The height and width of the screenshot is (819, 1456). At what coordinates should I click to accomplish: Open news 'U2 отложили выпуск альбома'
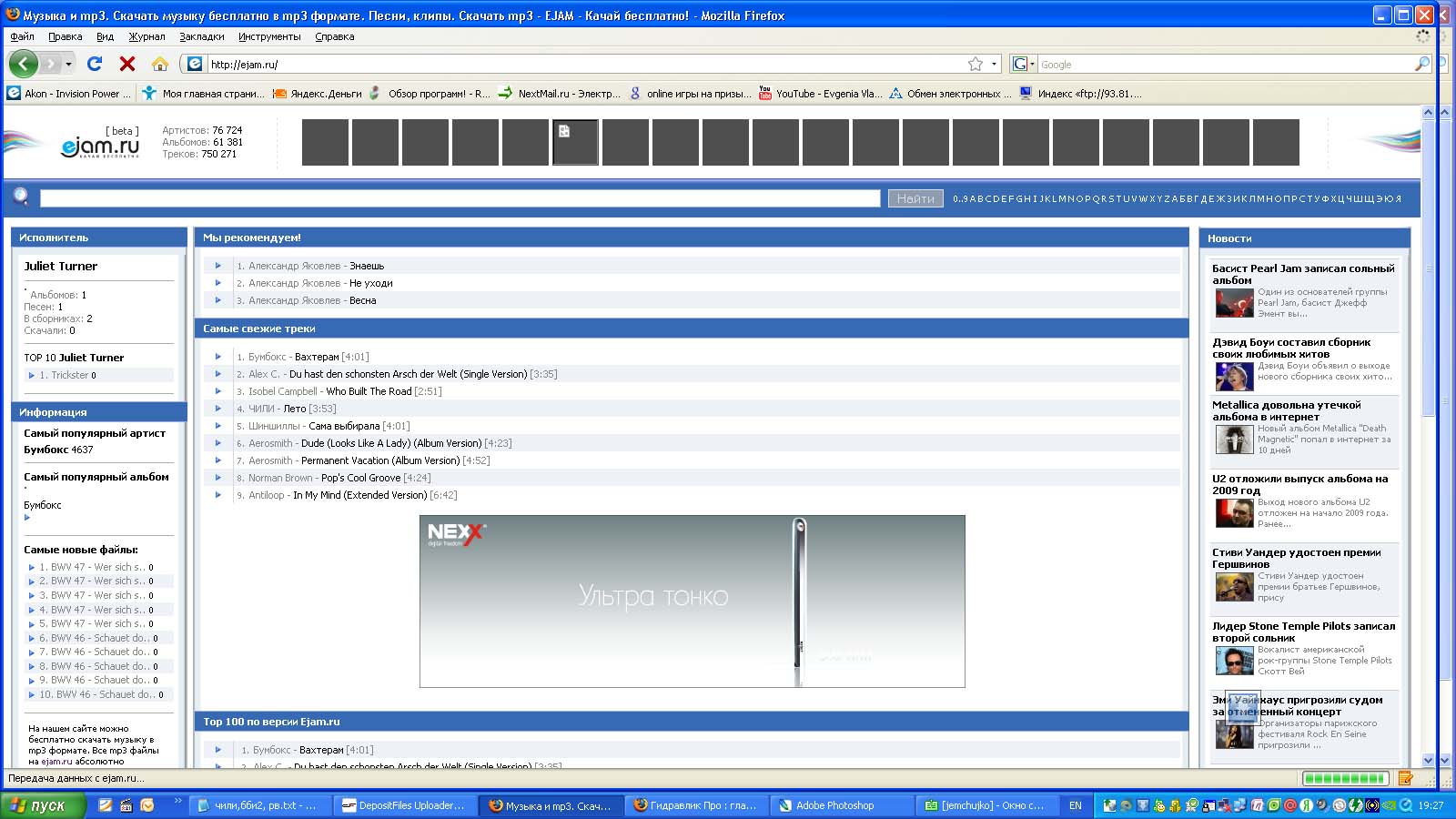coord(1300,484)
